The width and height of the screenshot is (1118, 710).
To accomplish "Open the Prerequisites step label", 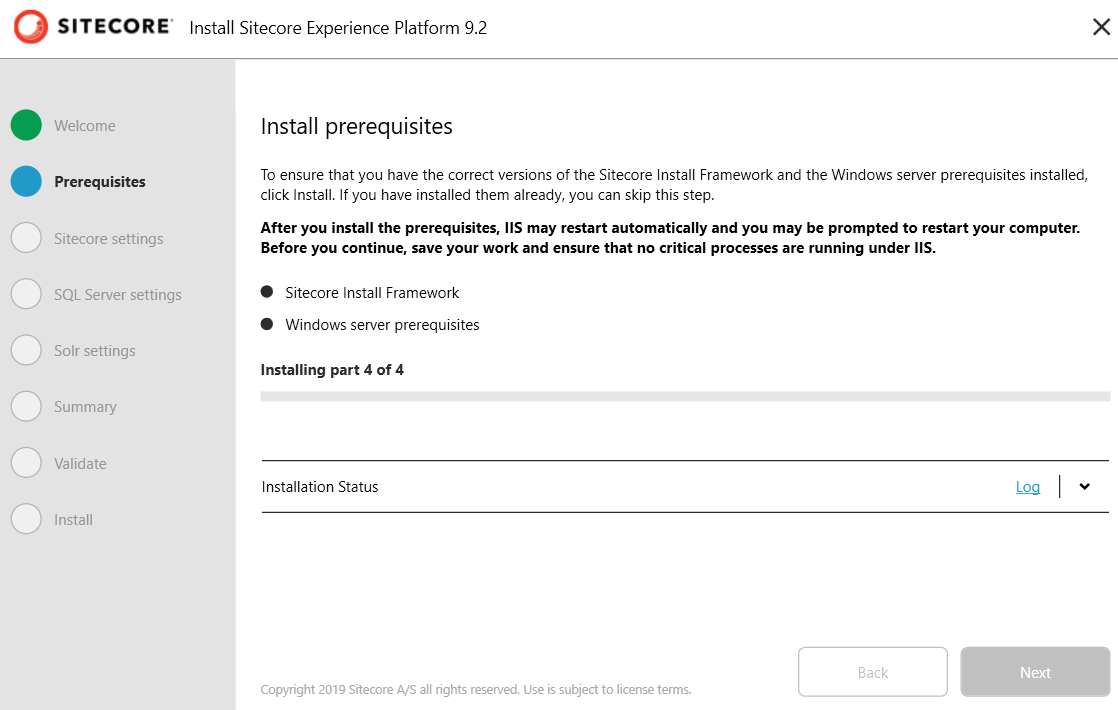I will 100,182.
